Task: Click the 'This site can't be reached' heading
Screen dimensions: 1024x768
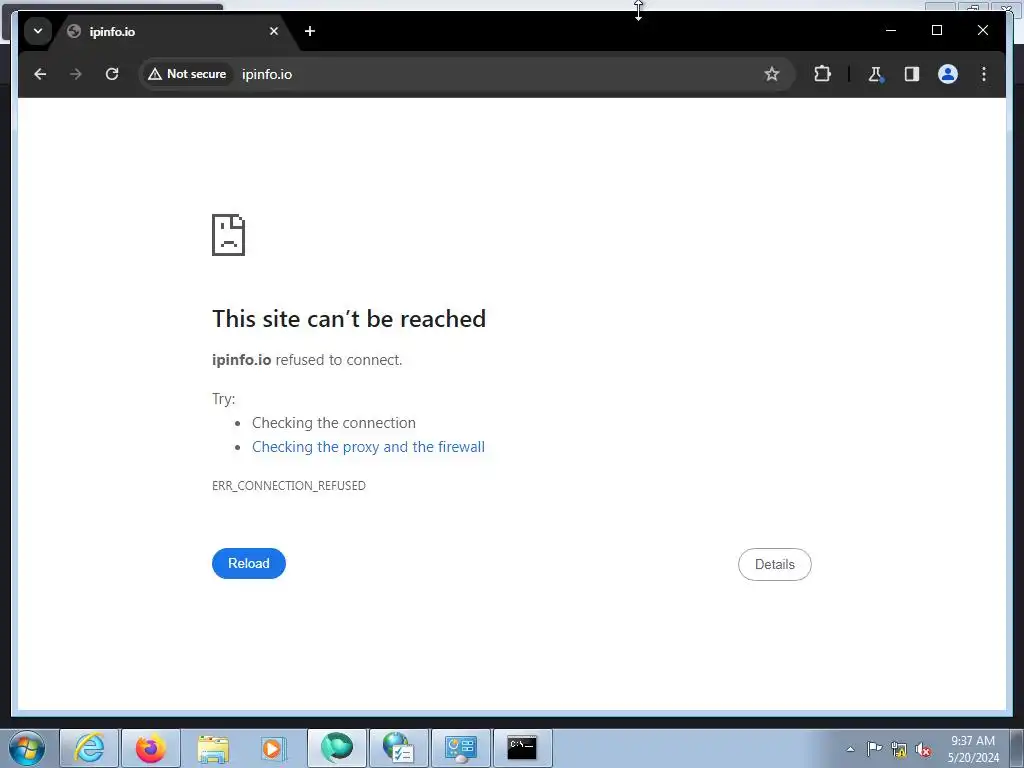Action: pos(349,319)
